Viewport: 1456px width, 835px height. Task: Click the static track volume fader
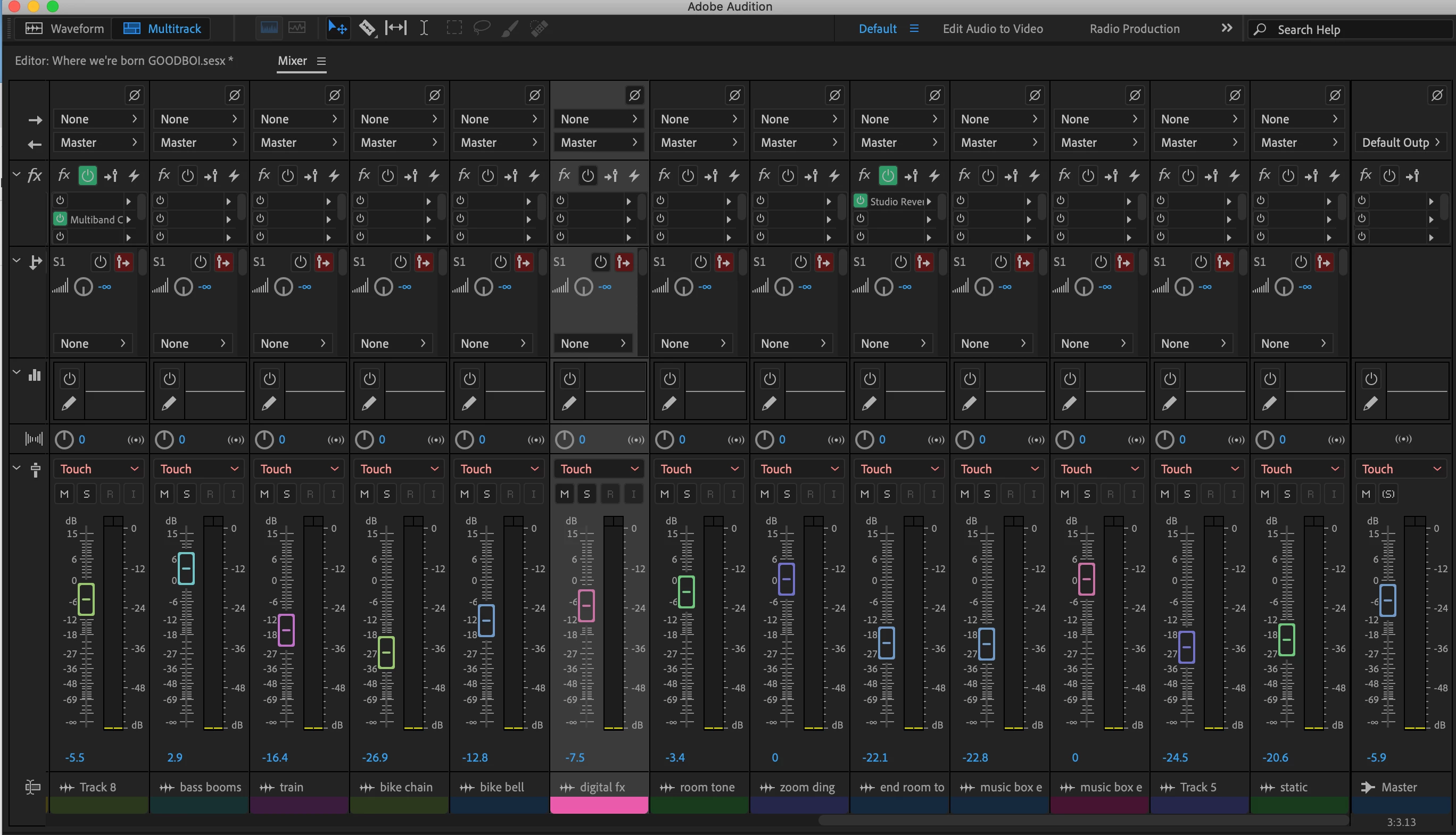pos(1287,639)
